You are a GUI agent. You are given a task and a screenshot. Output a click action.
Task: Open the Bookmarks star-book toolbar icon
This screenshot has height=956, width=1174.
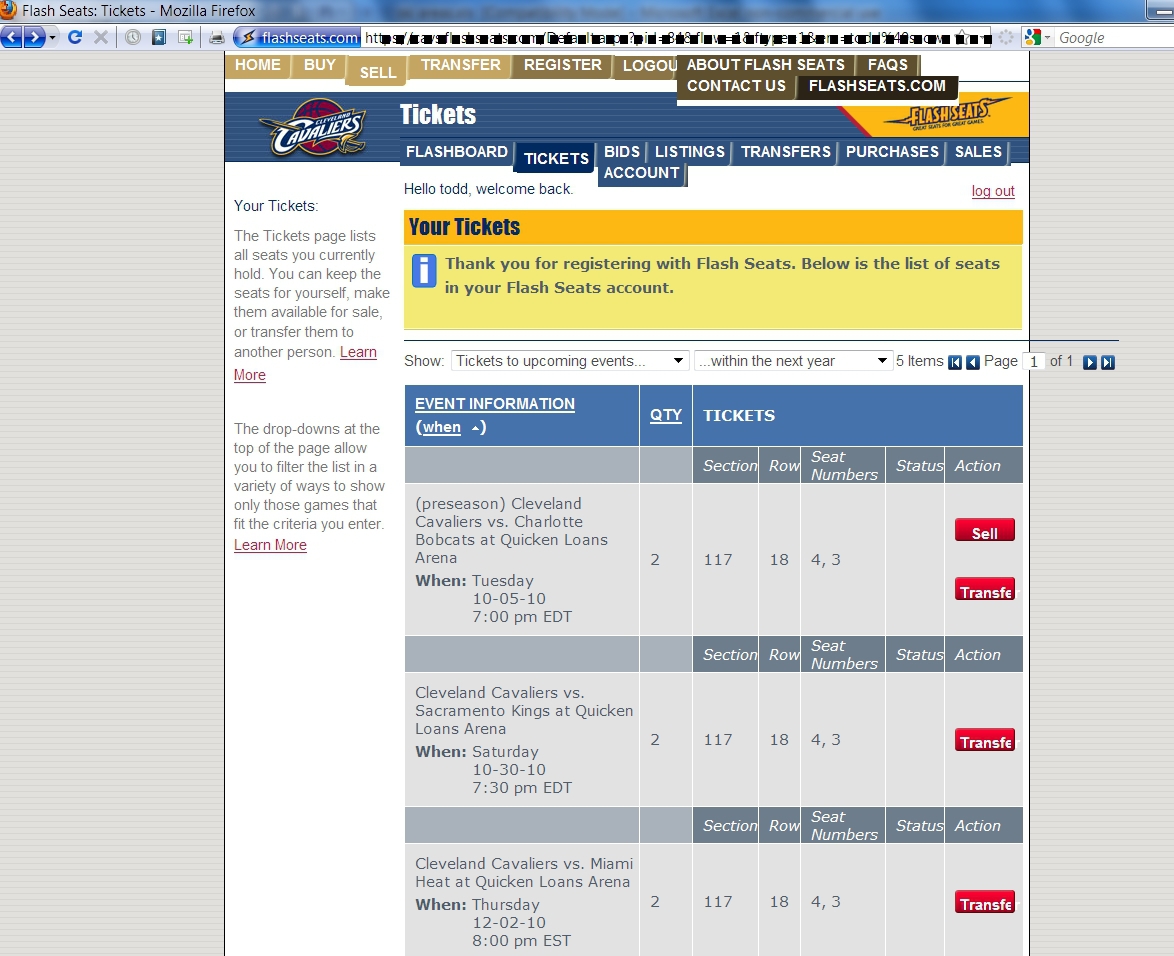tap(159, 37)
